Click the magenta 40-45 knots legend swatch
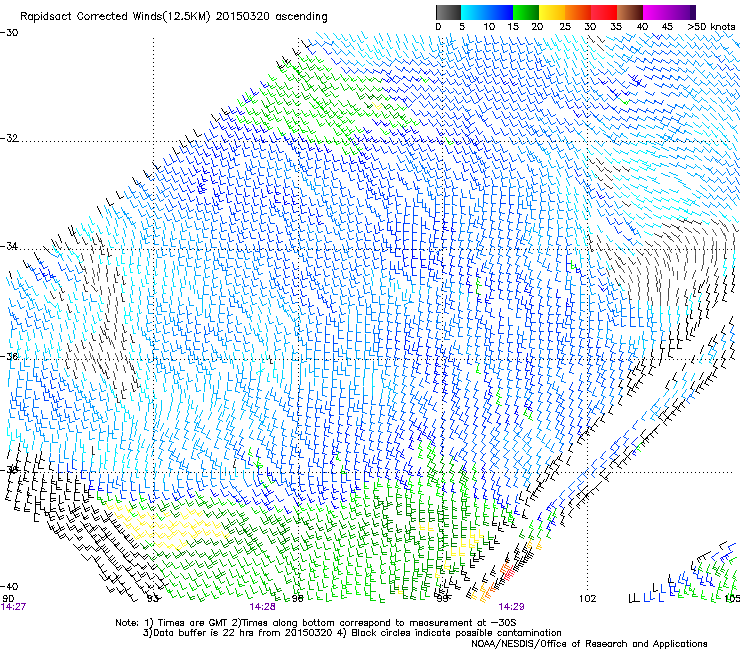 (x=656, y=12)
